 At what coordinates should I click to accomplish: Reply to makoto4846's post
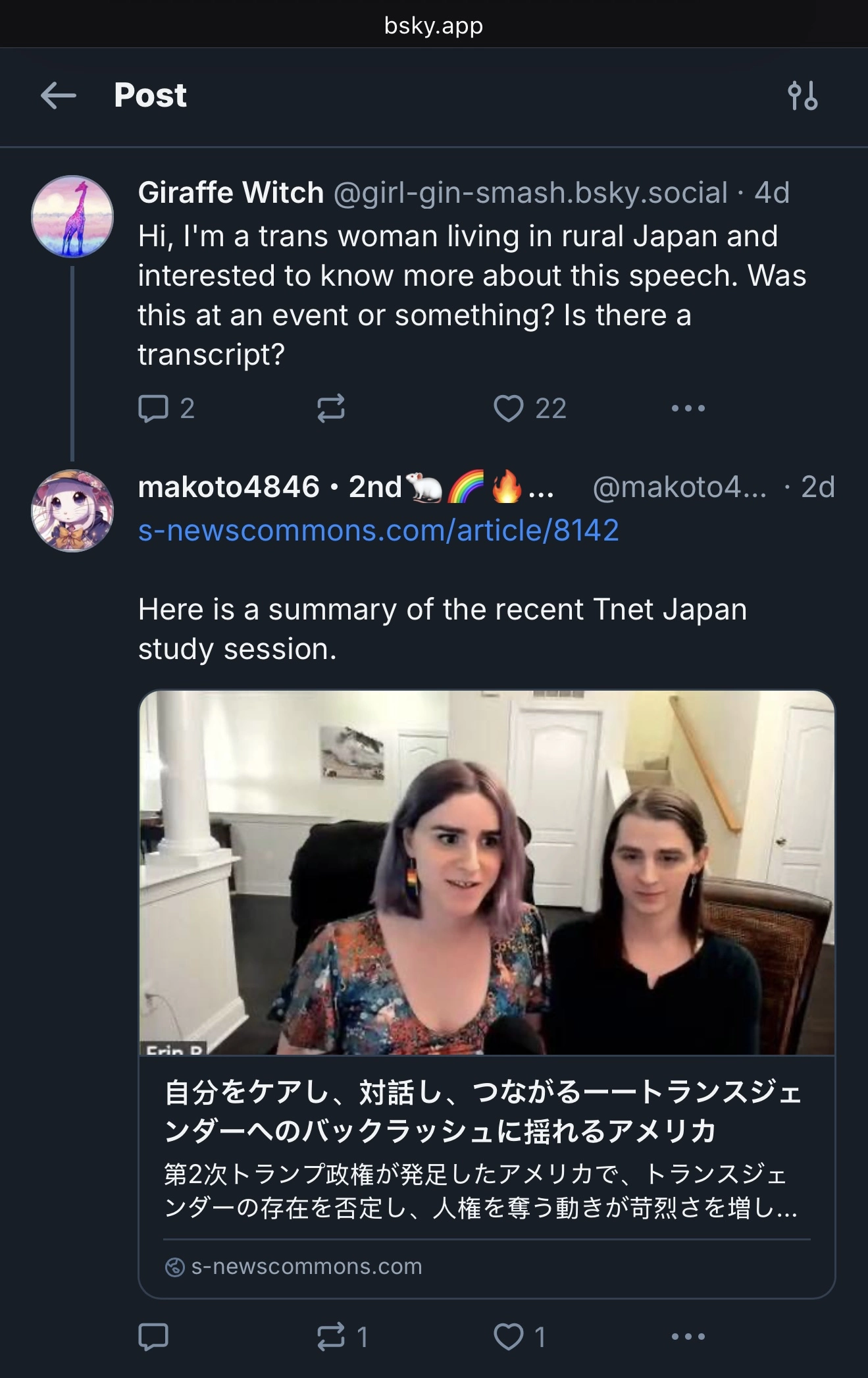tap(154, 1337)
